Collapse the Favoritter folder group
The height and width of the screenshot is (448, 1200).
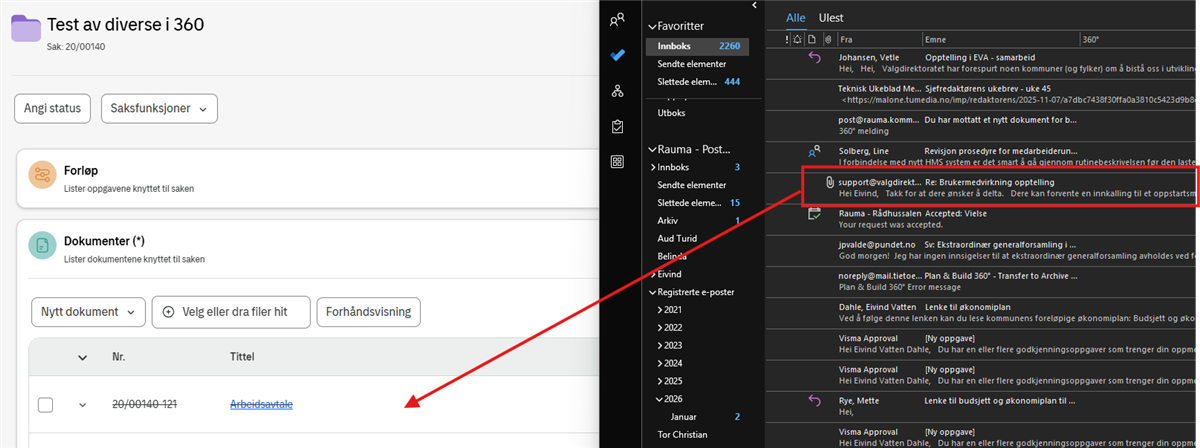tap(651, 25)
